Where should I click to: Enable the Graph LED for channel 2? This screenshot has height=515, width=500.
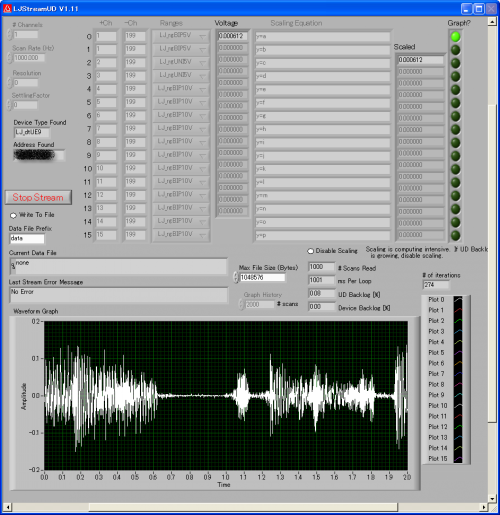[x=455, y=63]
